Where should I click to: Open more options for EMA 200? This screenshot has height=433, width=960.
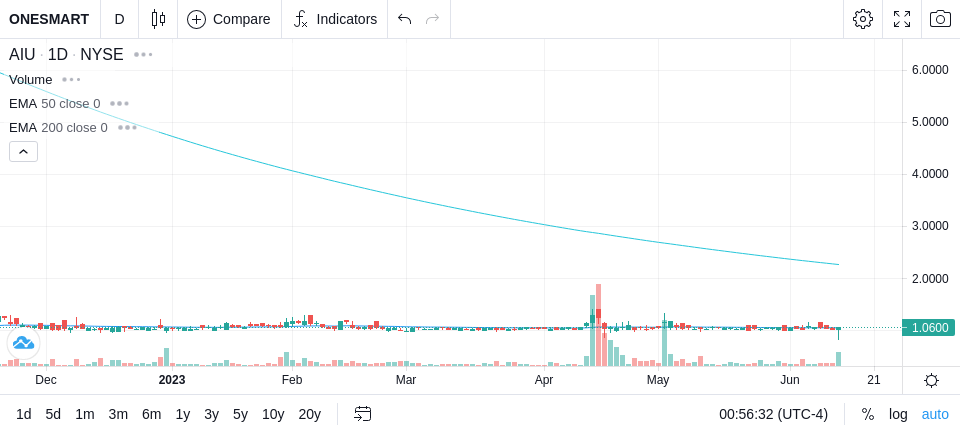pyautogui.click(x=127, y=127)
